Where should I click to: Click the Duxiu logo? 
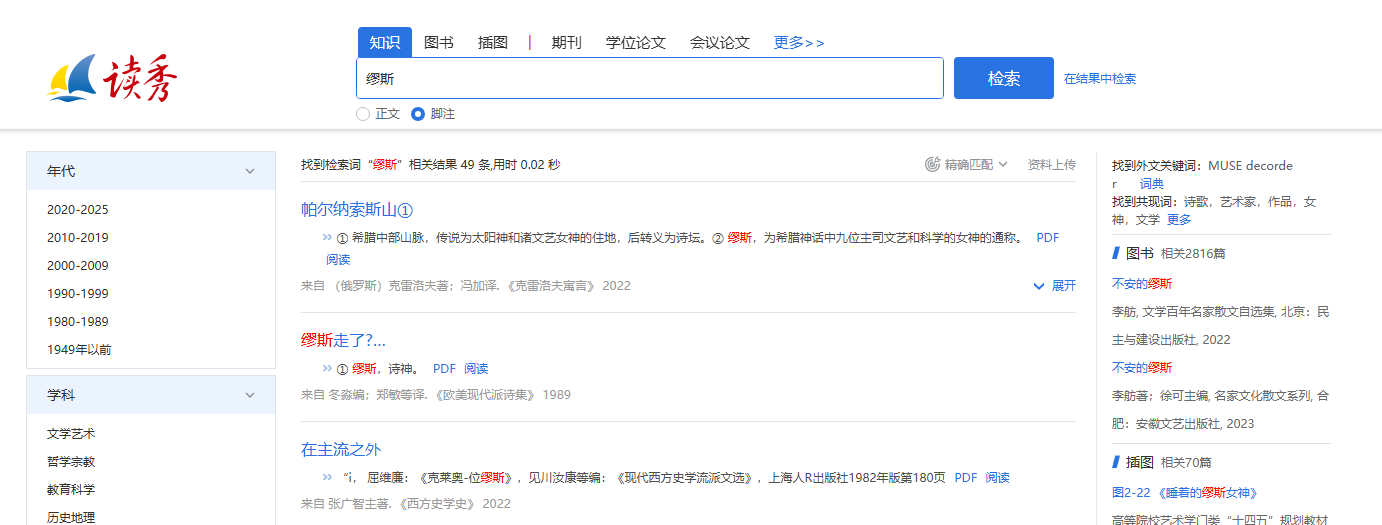coord(112,79)
